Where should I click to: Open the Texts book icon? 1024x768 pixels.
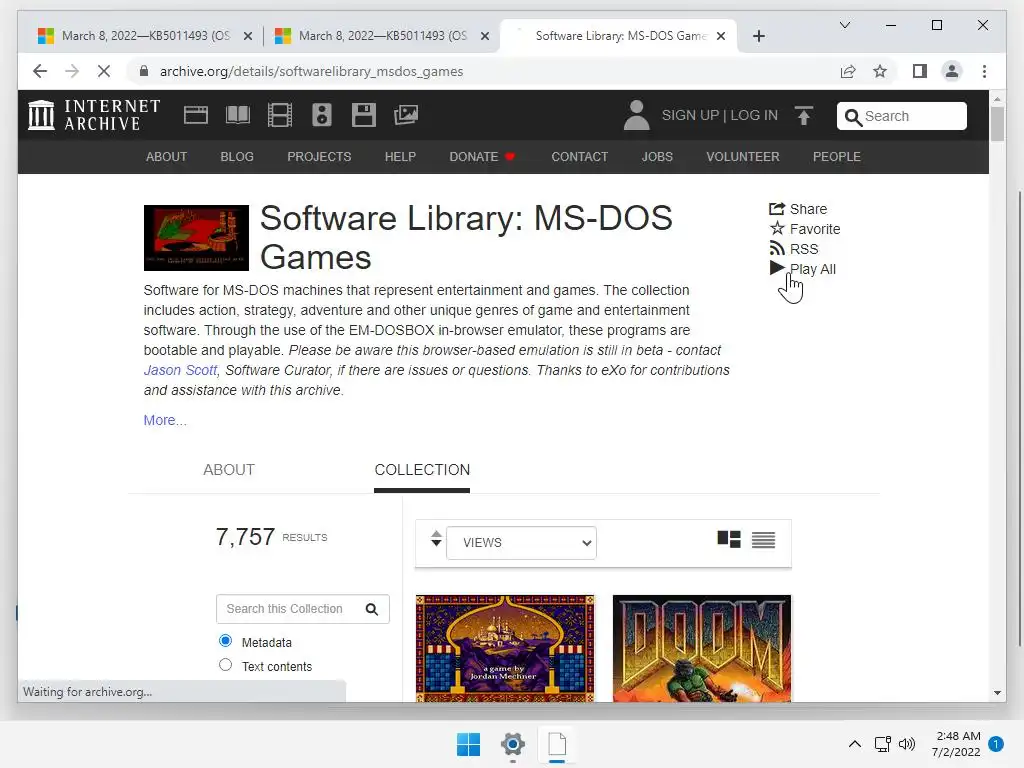point(238,115)
